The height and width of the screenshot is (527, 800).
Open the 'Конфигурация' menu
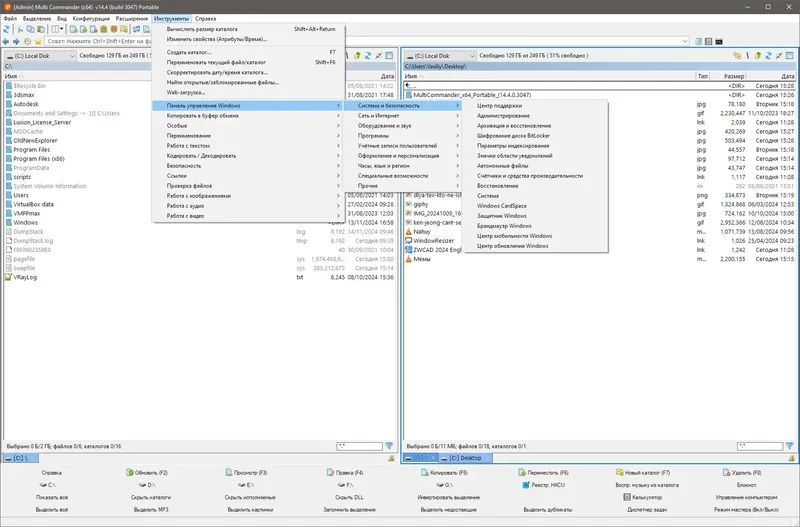tap(91, 18)
